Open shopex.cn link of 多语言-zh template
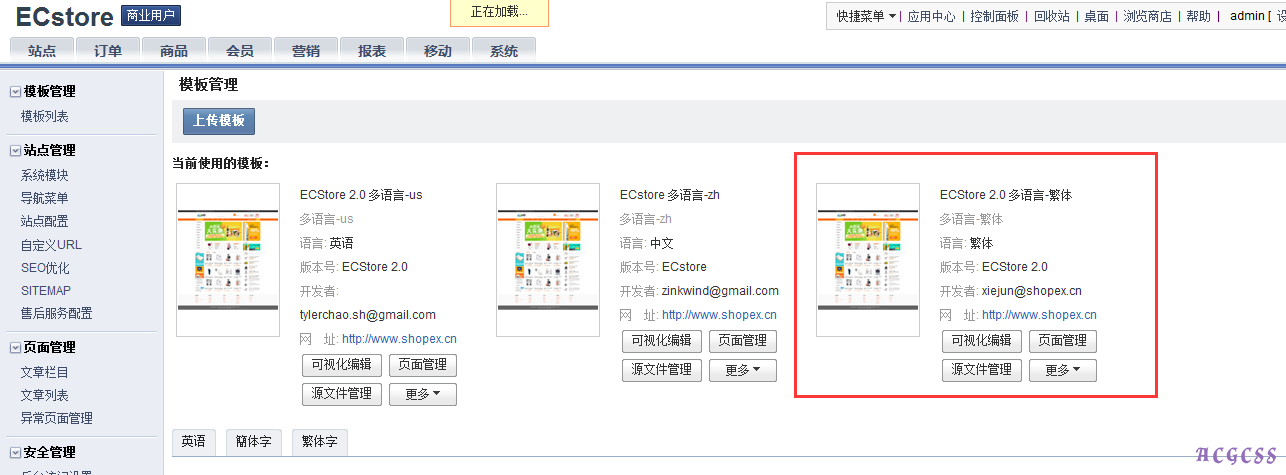The image size is (1286, 475). [719, 315]
